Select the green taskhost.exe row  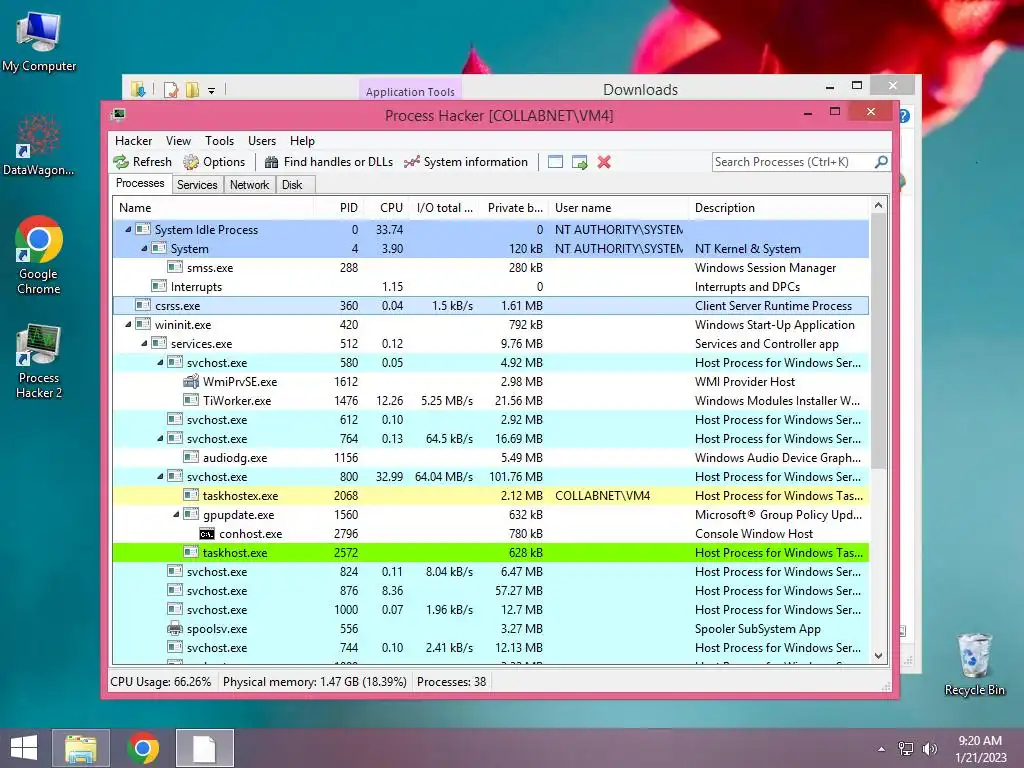pyautogui.click(x=491, y=552)
